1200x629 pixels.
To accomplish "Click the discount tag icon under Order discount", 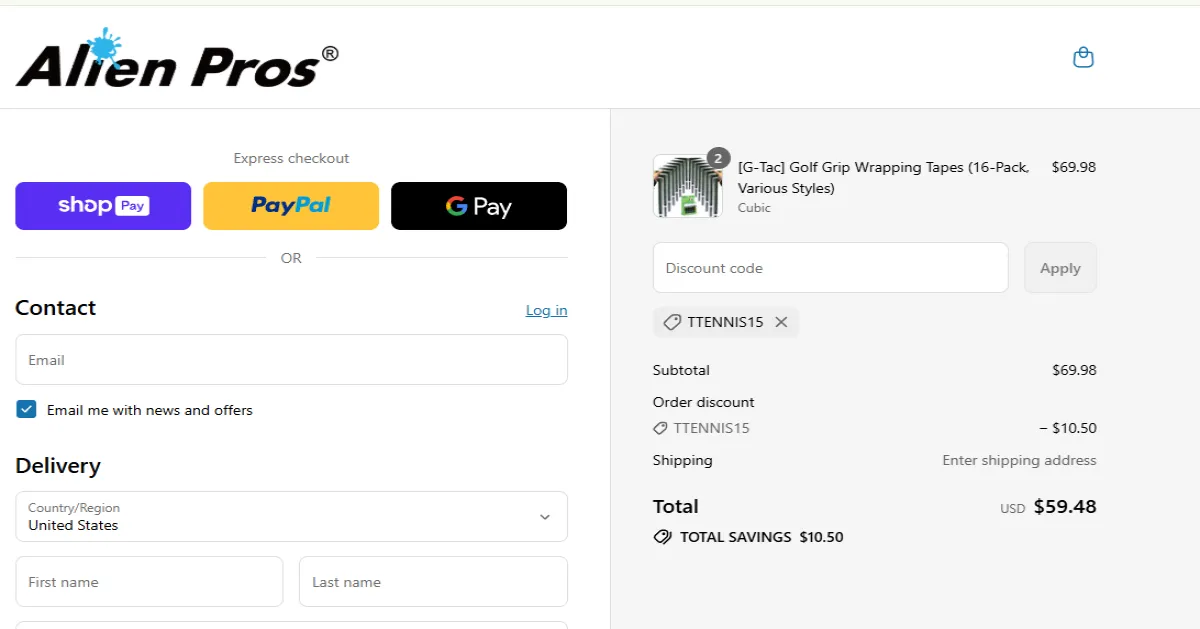I will pyautogui.click(x=661, y=427).
